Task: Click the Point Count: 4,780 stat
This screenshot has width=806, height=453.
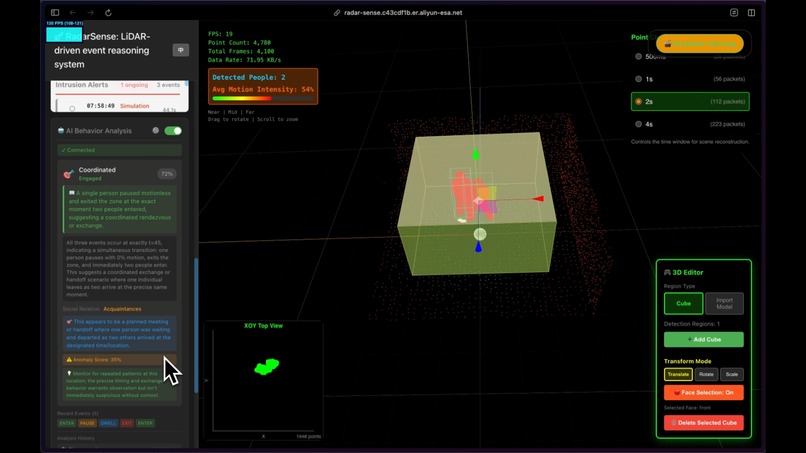Action: coord(239,43)
